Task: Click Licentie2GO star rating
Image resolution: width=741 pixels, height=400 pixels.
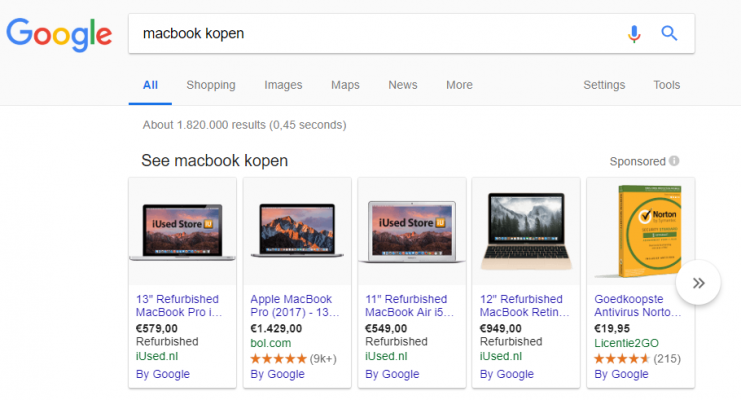Action: (x=622, y=359)
